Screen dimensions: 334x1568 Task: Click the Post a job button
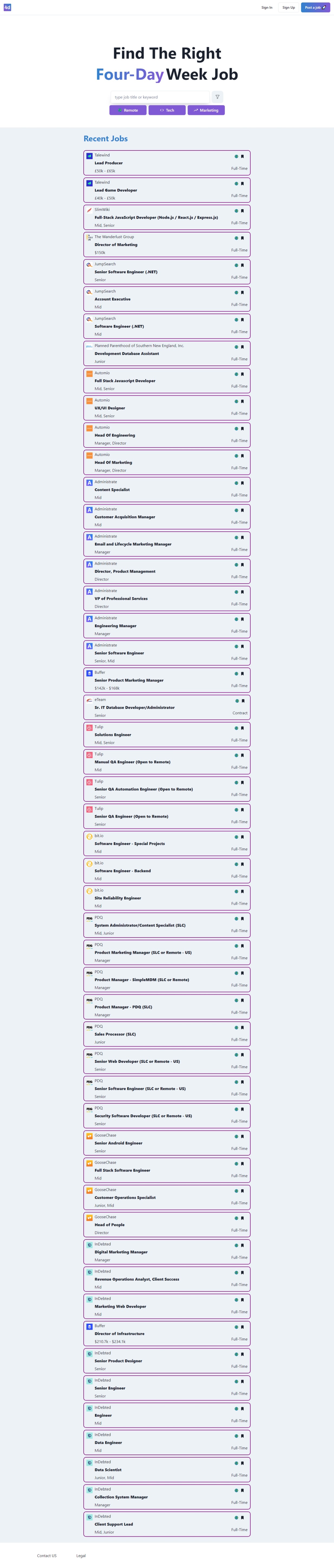point(315,7)
